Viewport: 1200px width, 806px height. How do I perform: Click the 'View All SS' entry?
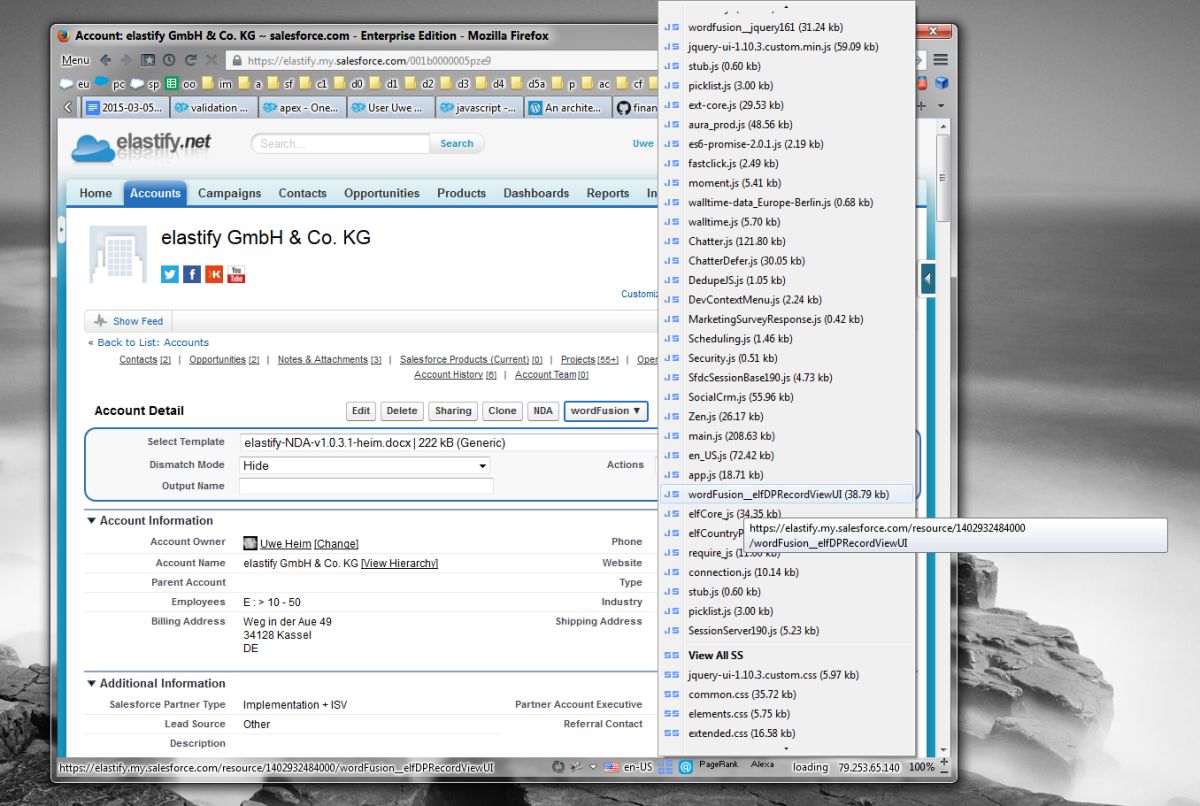788,655
